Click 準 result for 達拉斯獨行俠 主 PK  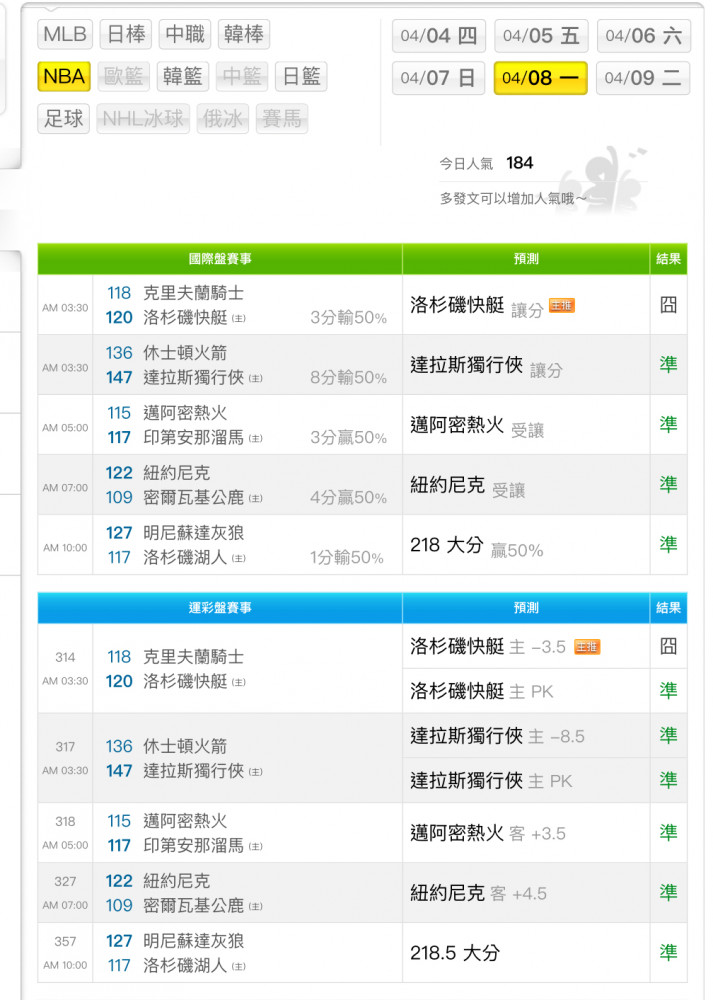668,780
